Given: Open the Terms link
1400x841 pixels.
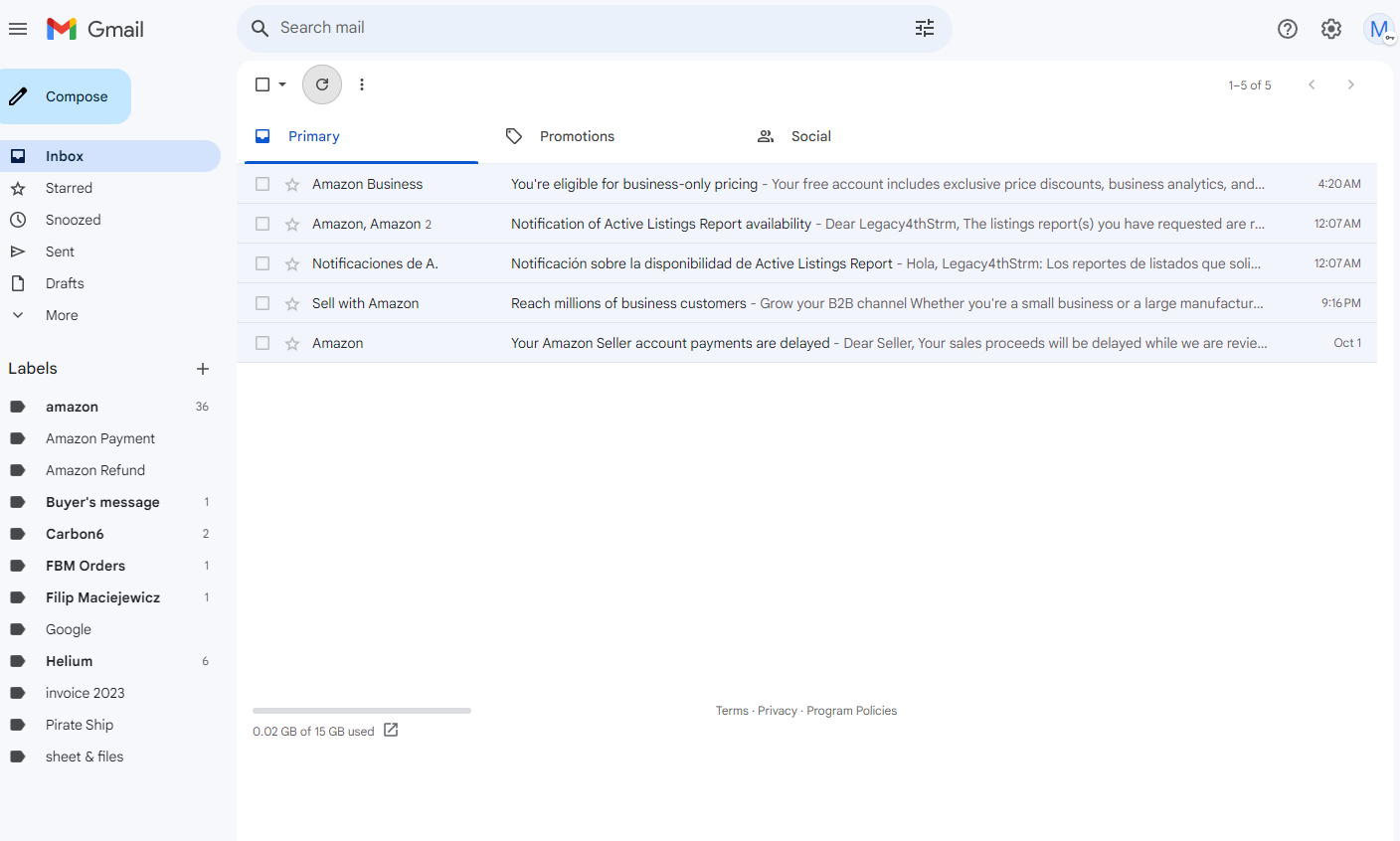Looking at the screenshot, I should [732, 711].
